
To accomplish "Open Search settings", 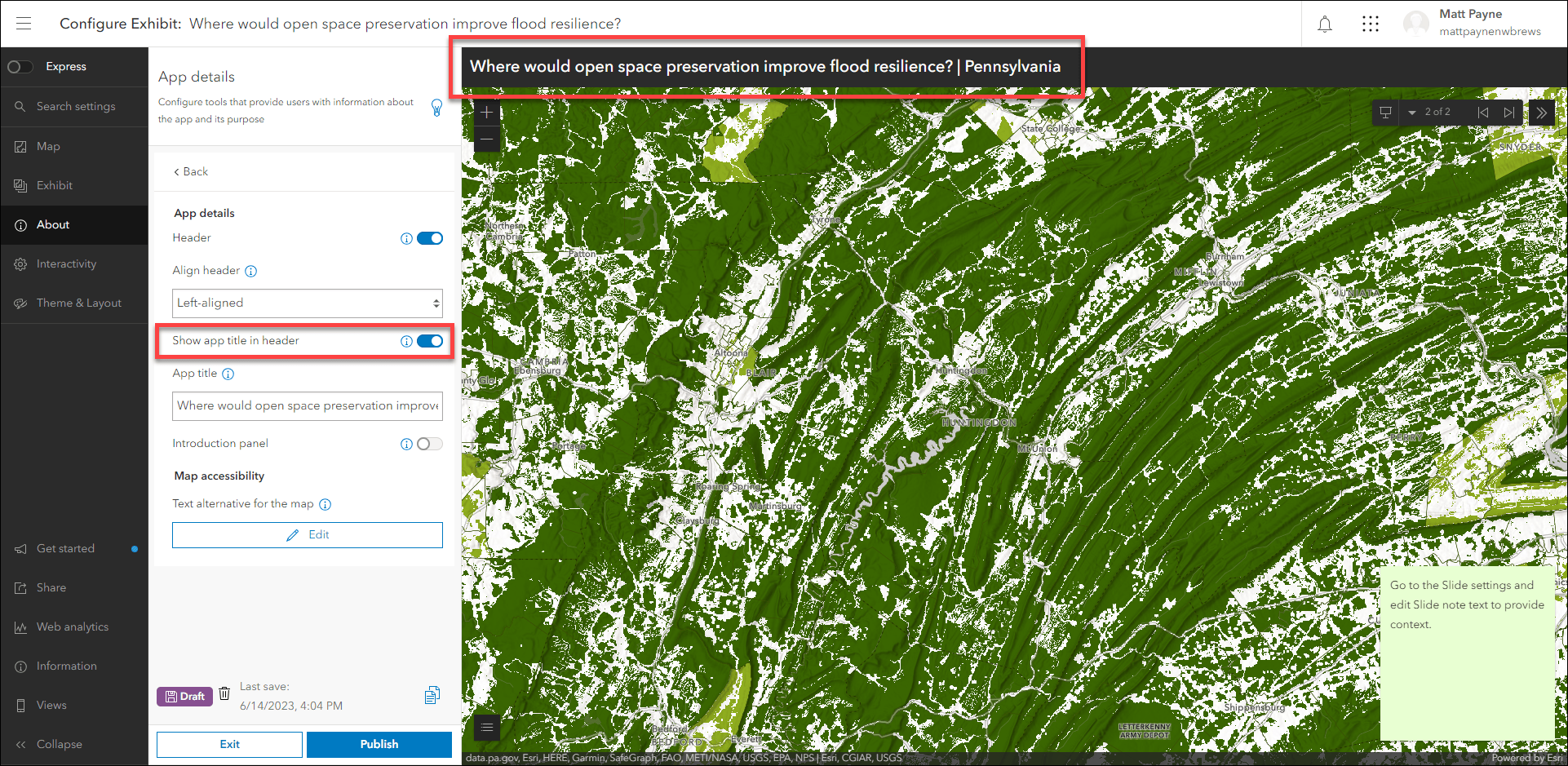I will tap(74, 107).
